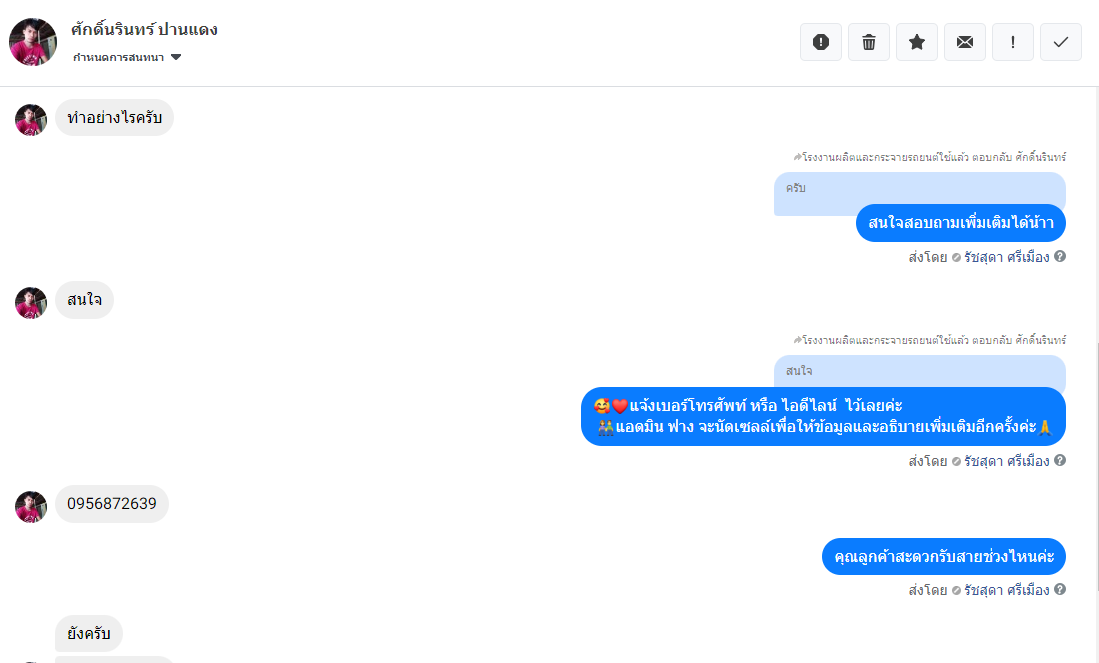Star this conversation as follow-up
The width and height of the screenshot is (1099, 663).
click(917, 42)
